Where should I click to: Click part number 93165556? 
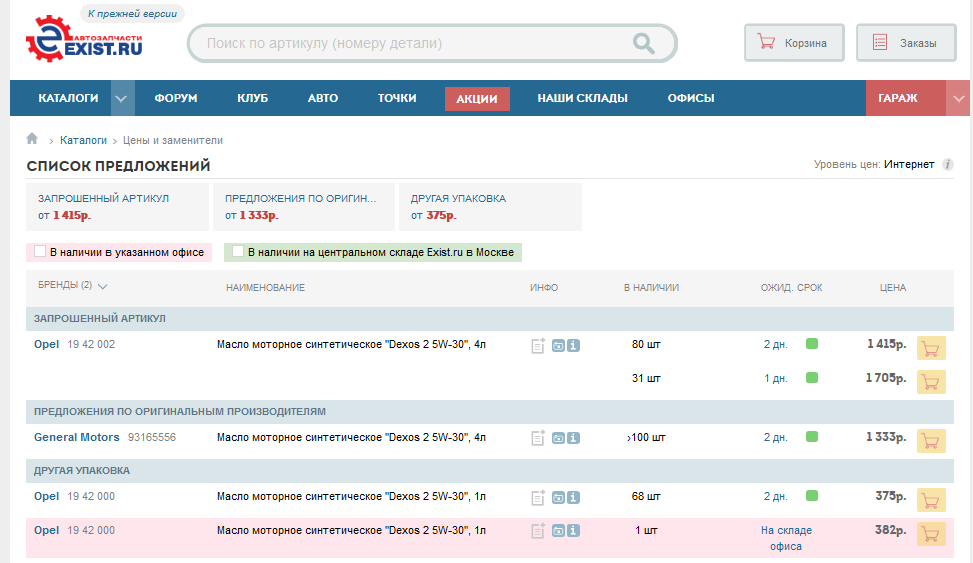[152, 437]
